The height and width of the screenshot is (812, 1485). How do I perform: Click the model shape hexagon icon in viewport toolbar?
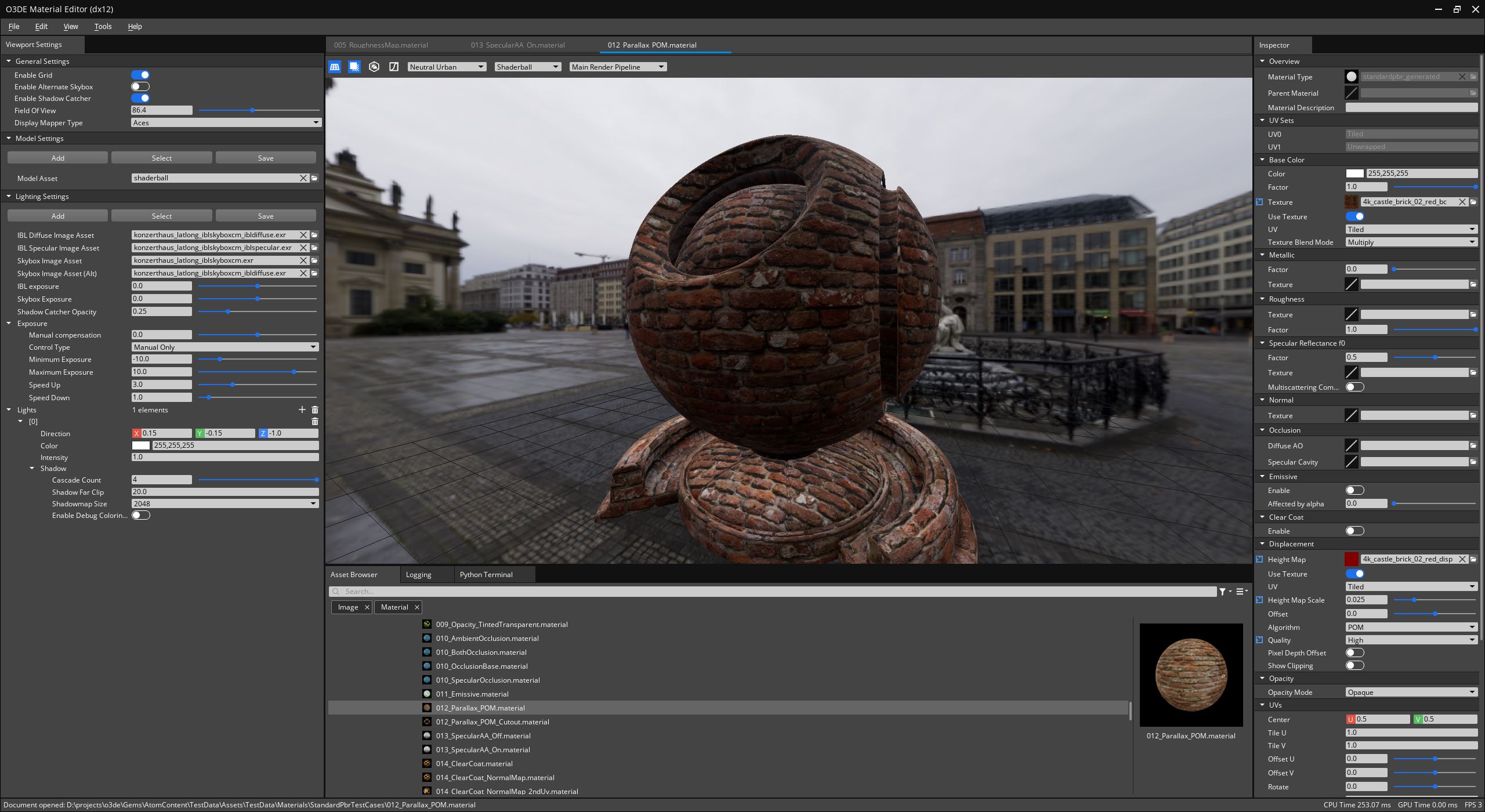(x=374, y=67)
